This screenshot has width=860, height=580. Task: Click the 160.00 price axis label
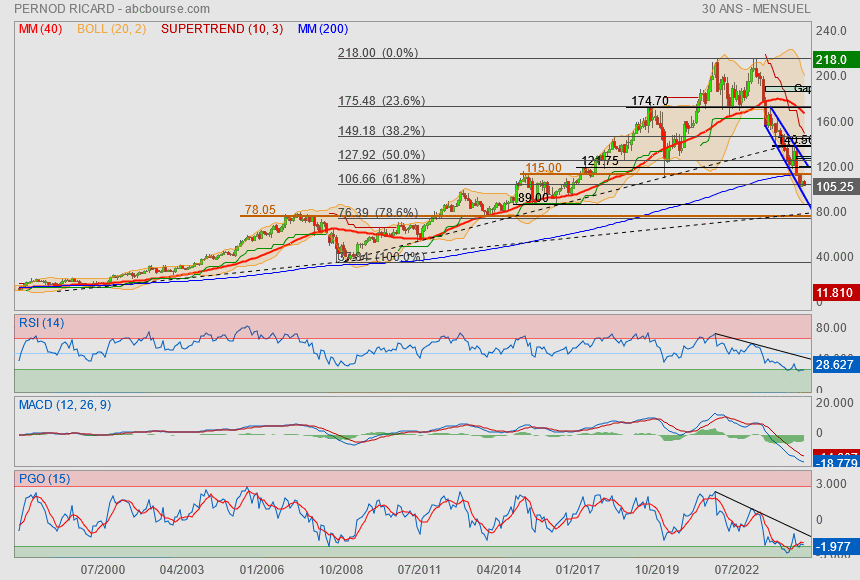tap(834, 121)
